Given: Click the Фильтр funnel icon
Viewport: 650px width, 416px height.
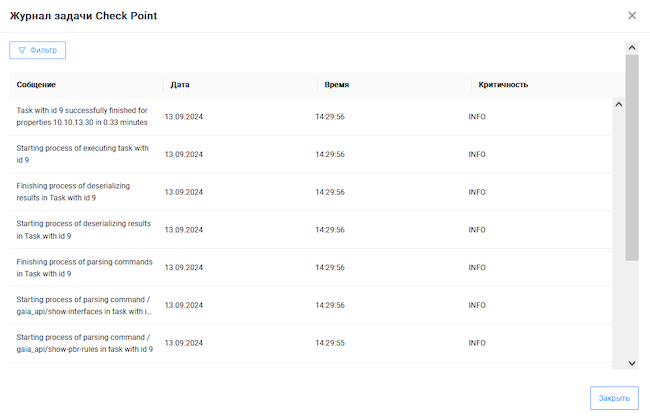Looking at the screenshot, I should click(22, 50).
